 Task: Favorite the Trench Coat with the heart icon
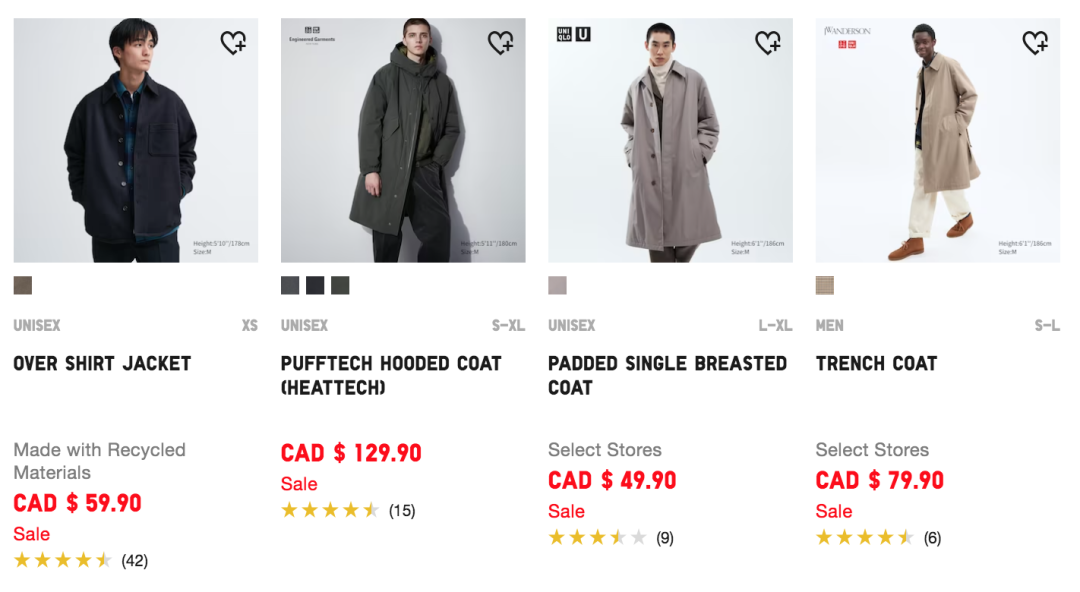tap(1035, 41)
